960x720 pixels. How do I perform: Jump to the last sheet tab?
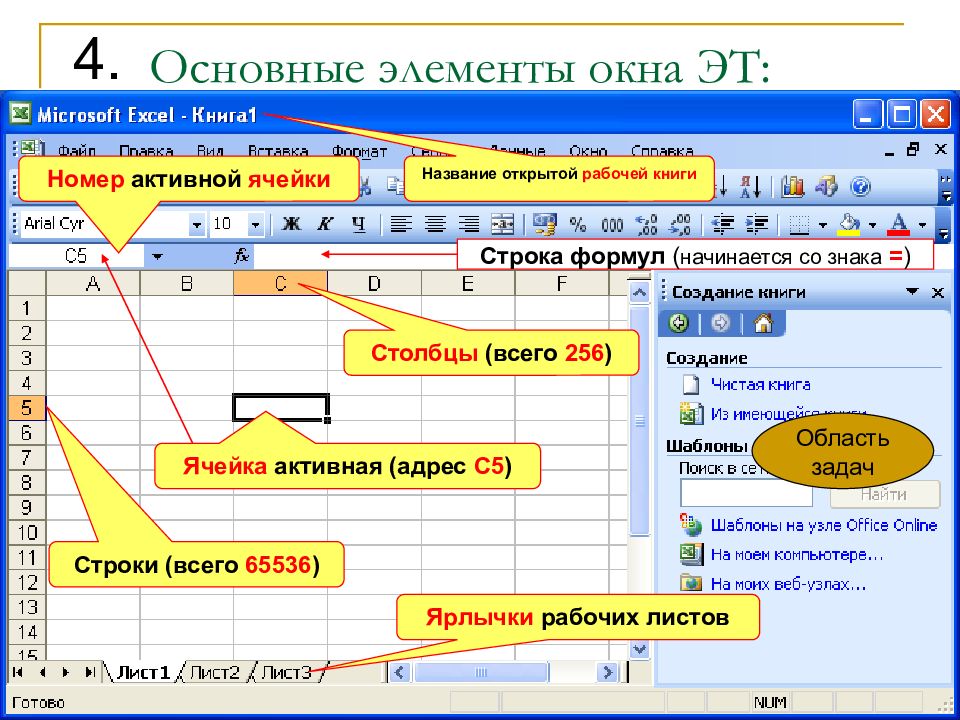[91, 672]
